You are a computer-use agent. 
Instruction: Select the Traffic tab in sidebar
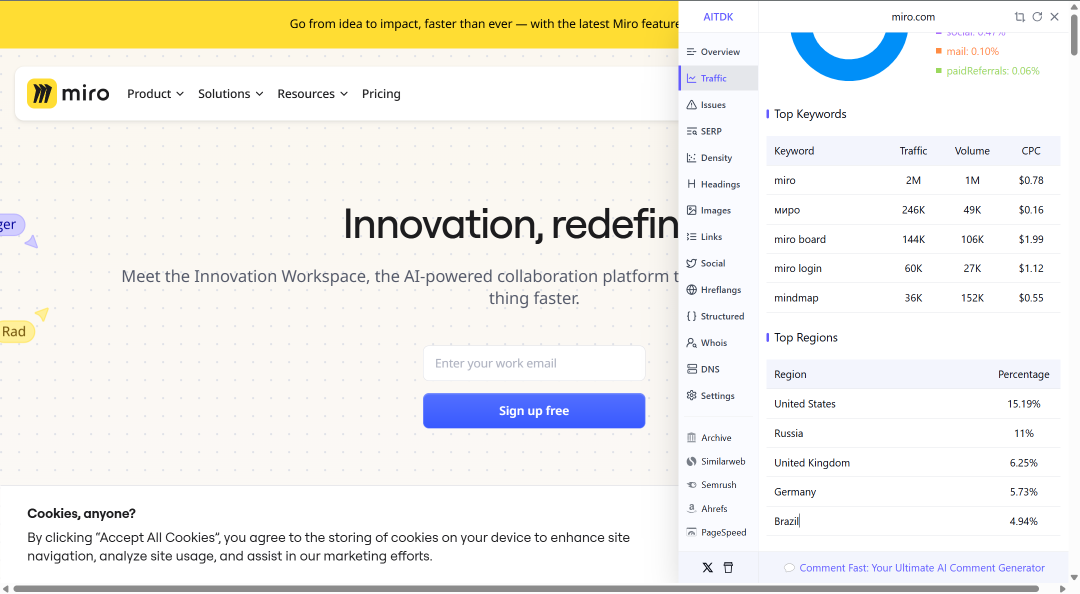click(x=718, y=79)
